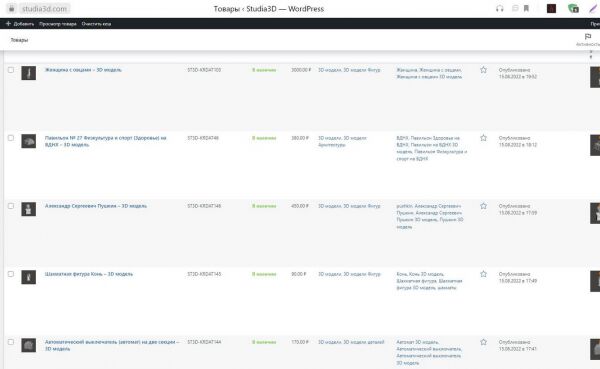
Task: Open Просмотр товара in the admin bar
Action: point(58,24)
